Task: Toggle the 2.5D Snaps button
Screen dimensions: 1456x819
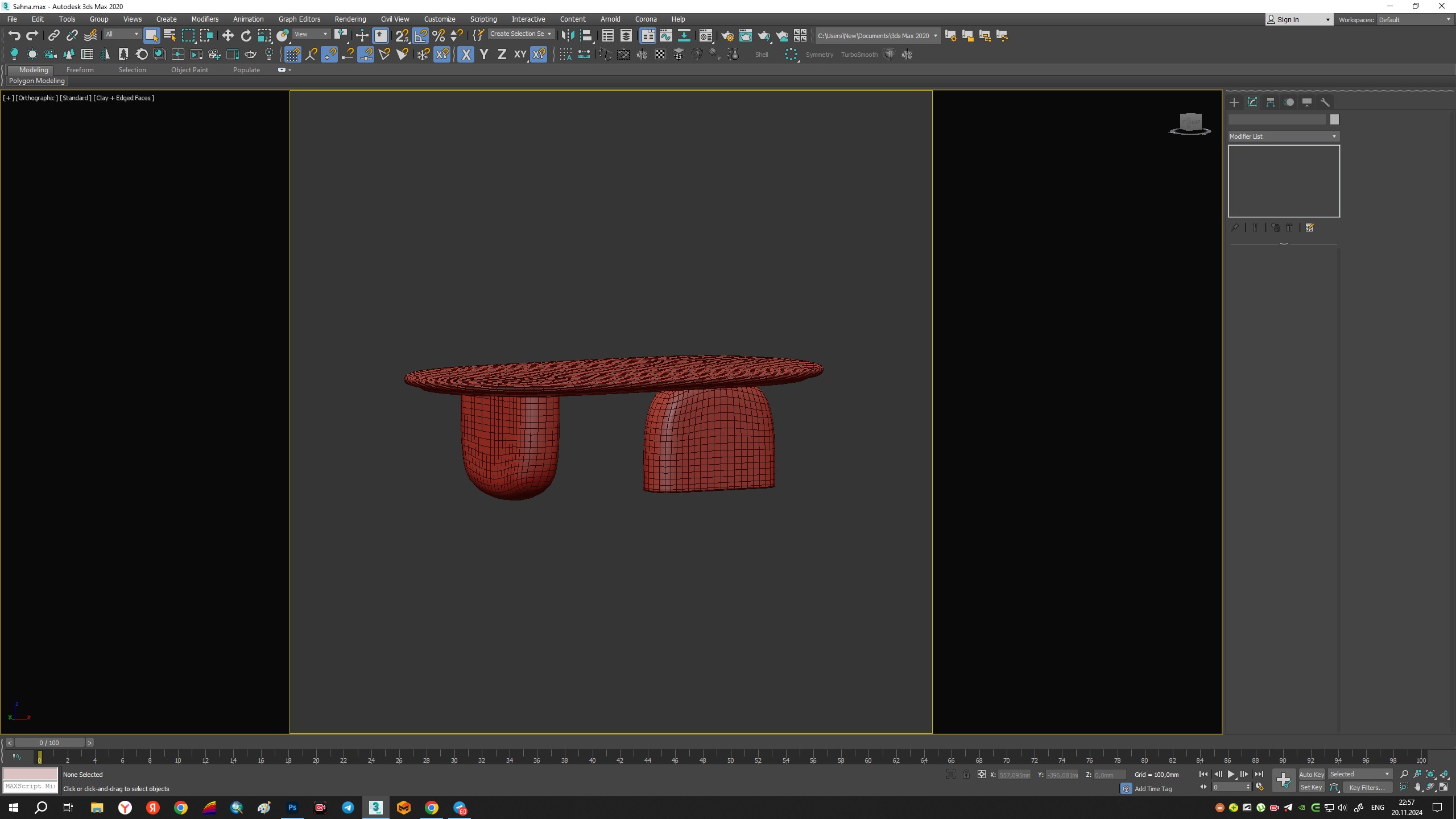Action: [402, 36]
